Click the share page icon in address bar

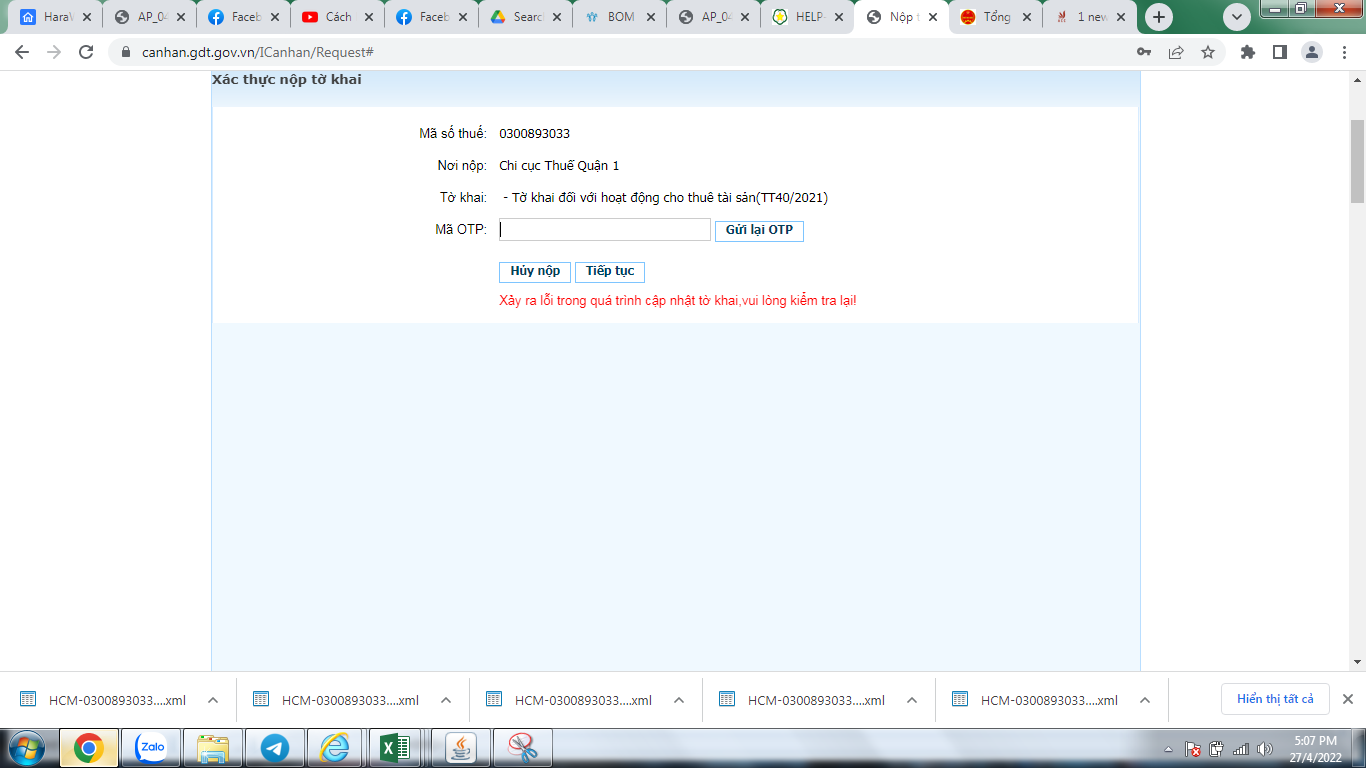[1176, 52]
